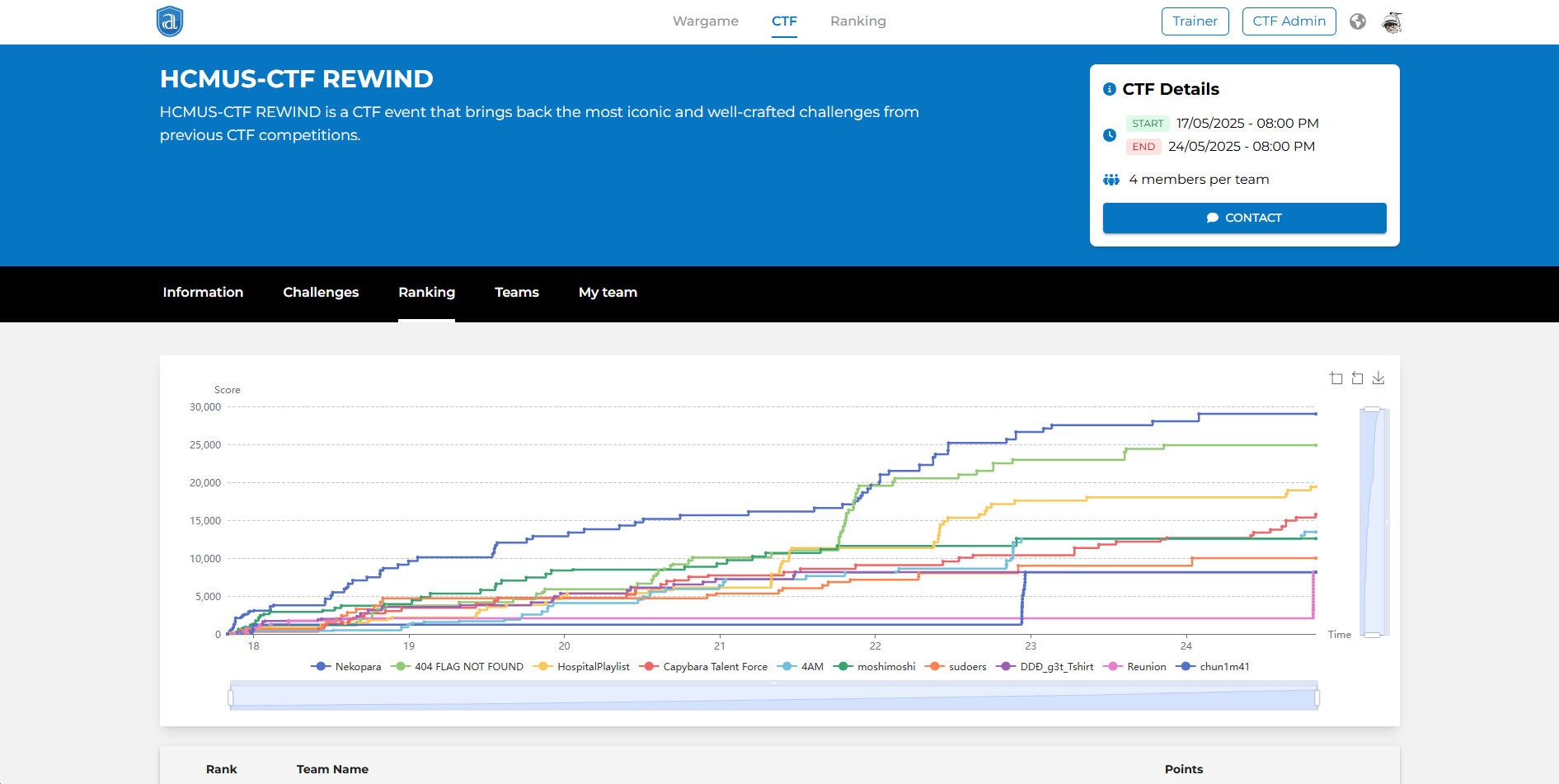Screen dimensions: 1559x784
Task: Click the HCMUS-CTF REWIND title
Action: click(x=297, y=79)
